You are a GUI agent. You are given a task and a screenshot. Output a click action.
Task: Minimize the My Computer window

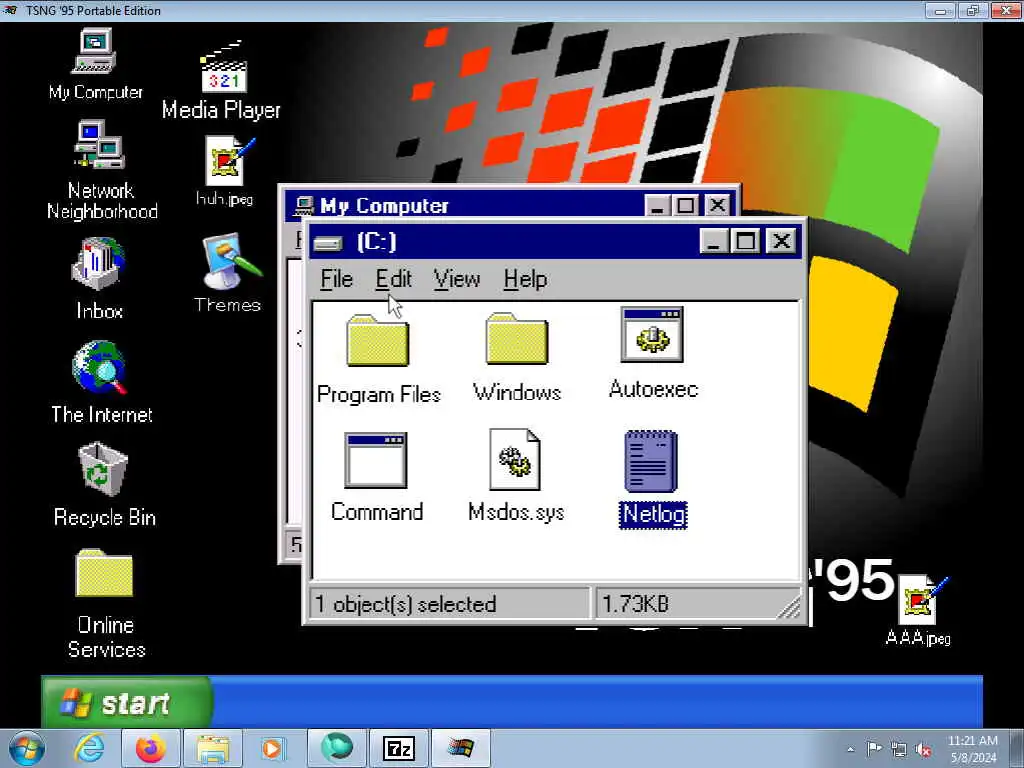point(658,205)
